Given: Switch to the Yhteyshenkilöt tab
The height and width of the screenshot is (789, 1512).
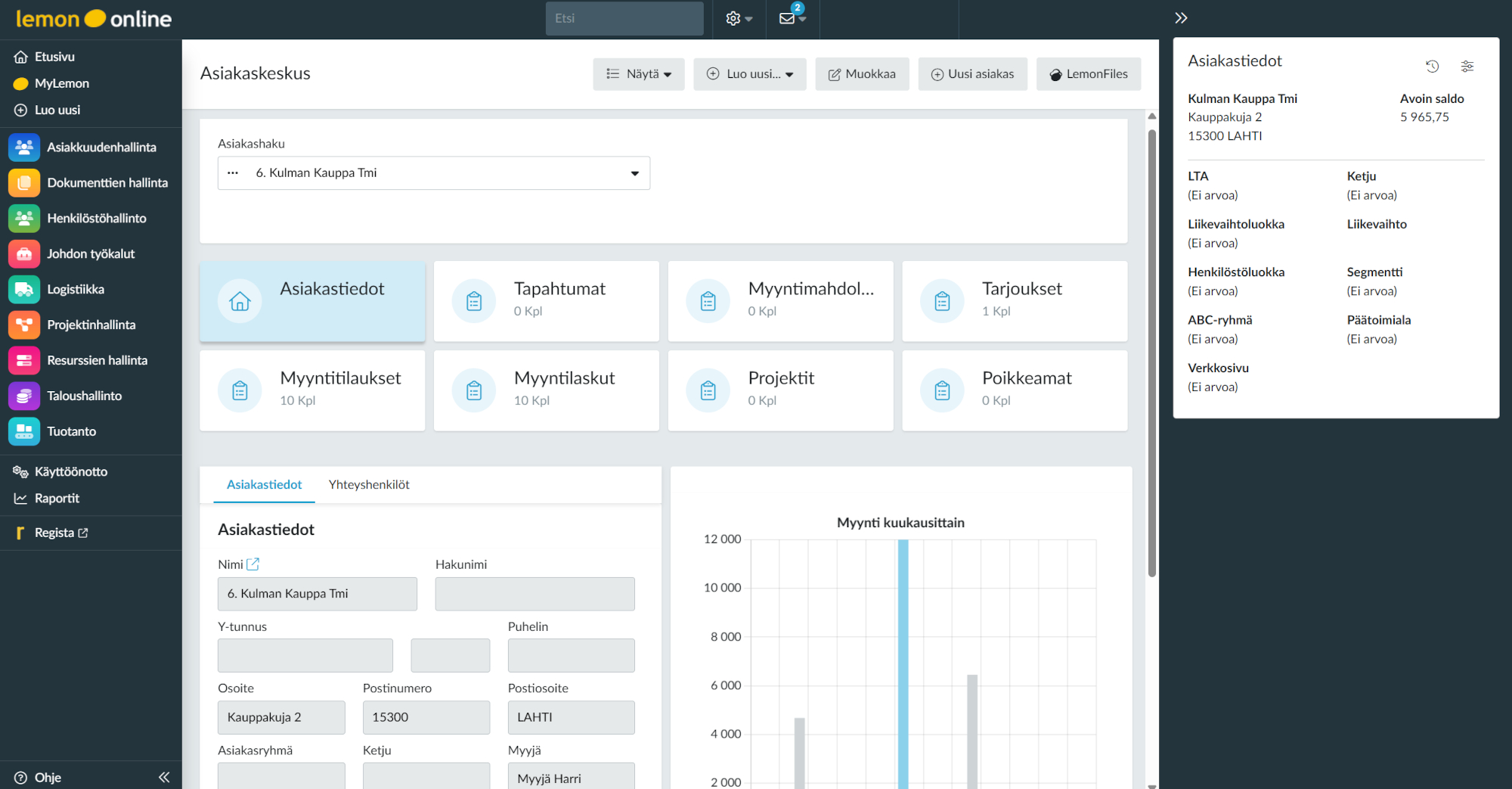Looking at the screenshot, I should [x=369, y=484].
